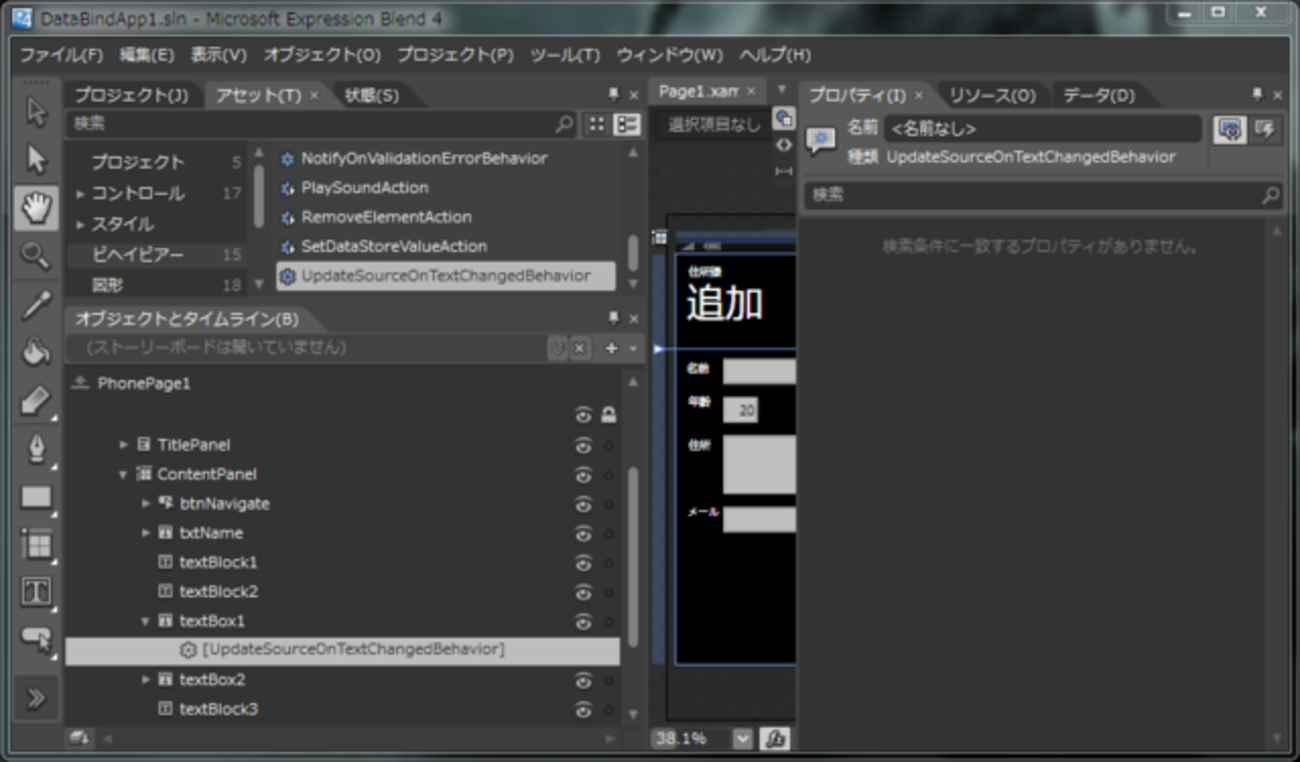Viewport: 1300px width, 762px height.
Task: Select the Gradient/brush transform tool
Action: [36, 401]
